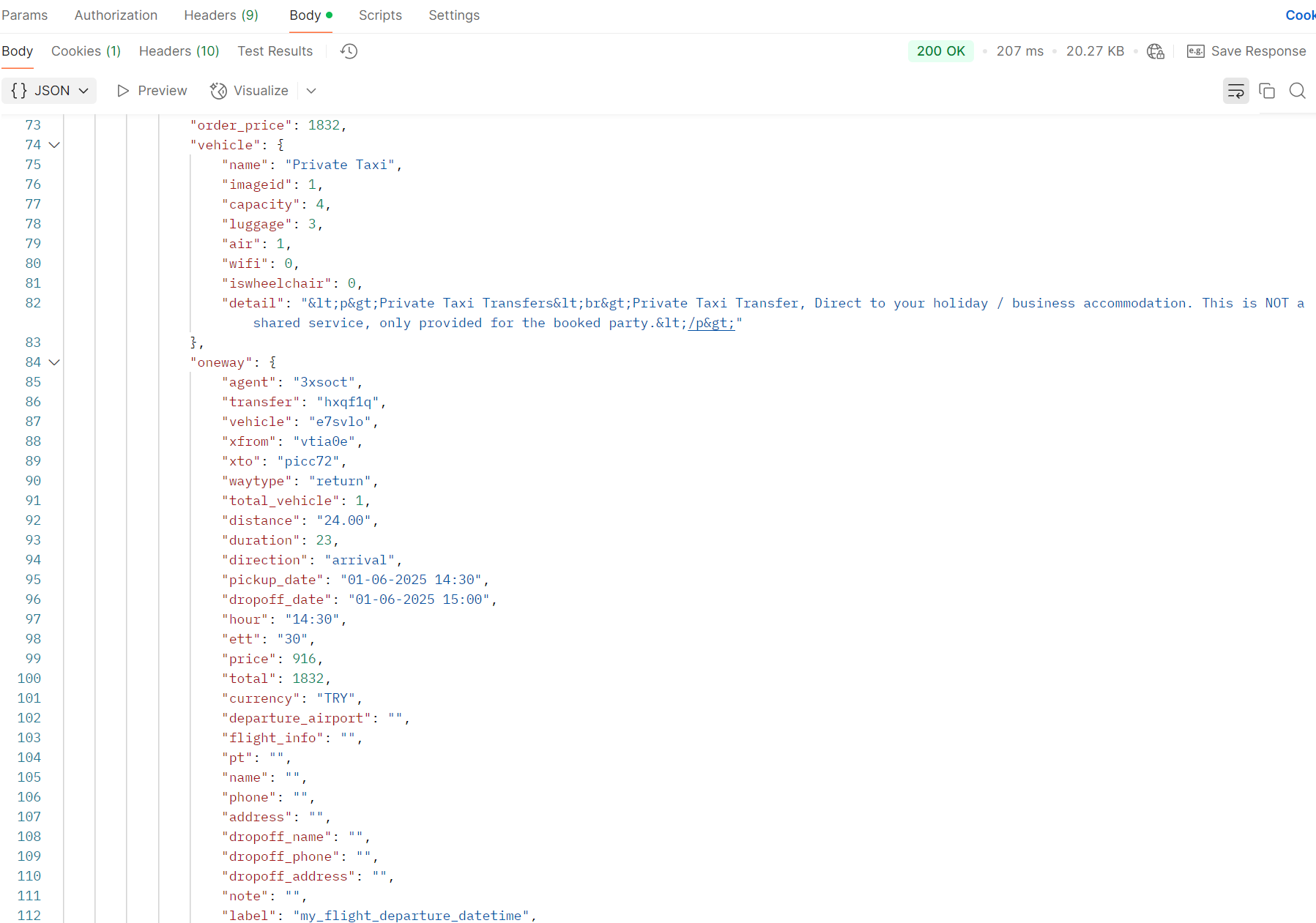Follow the /p&gt; link in detail text
Screen dimensions: 1316x923
point(711,324)
